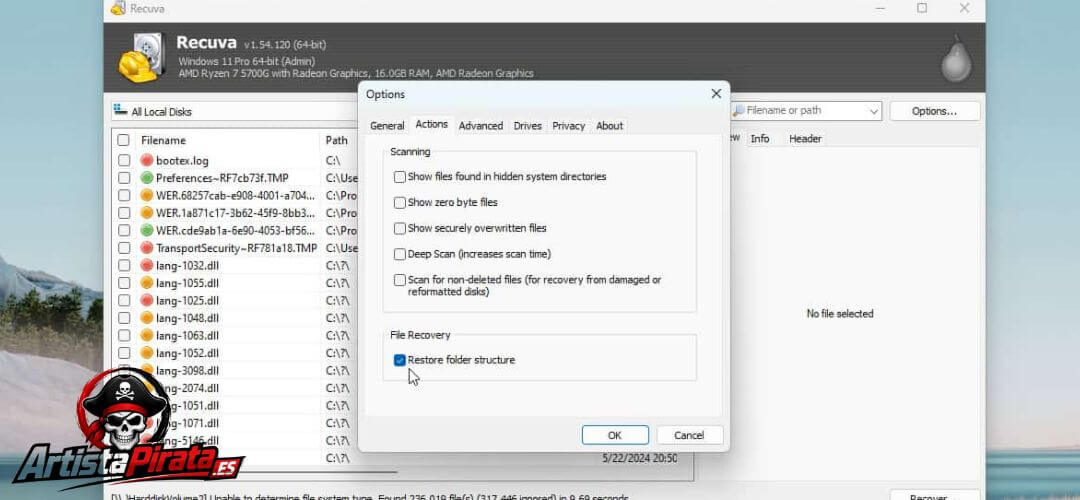Click the Filename or path search field
Viewport: 1080px width, 500px height.
pyautogui.click(x=804, y=111)
